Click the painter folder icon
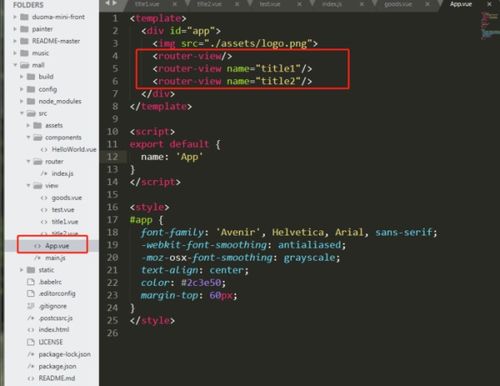 coord(24,29)
